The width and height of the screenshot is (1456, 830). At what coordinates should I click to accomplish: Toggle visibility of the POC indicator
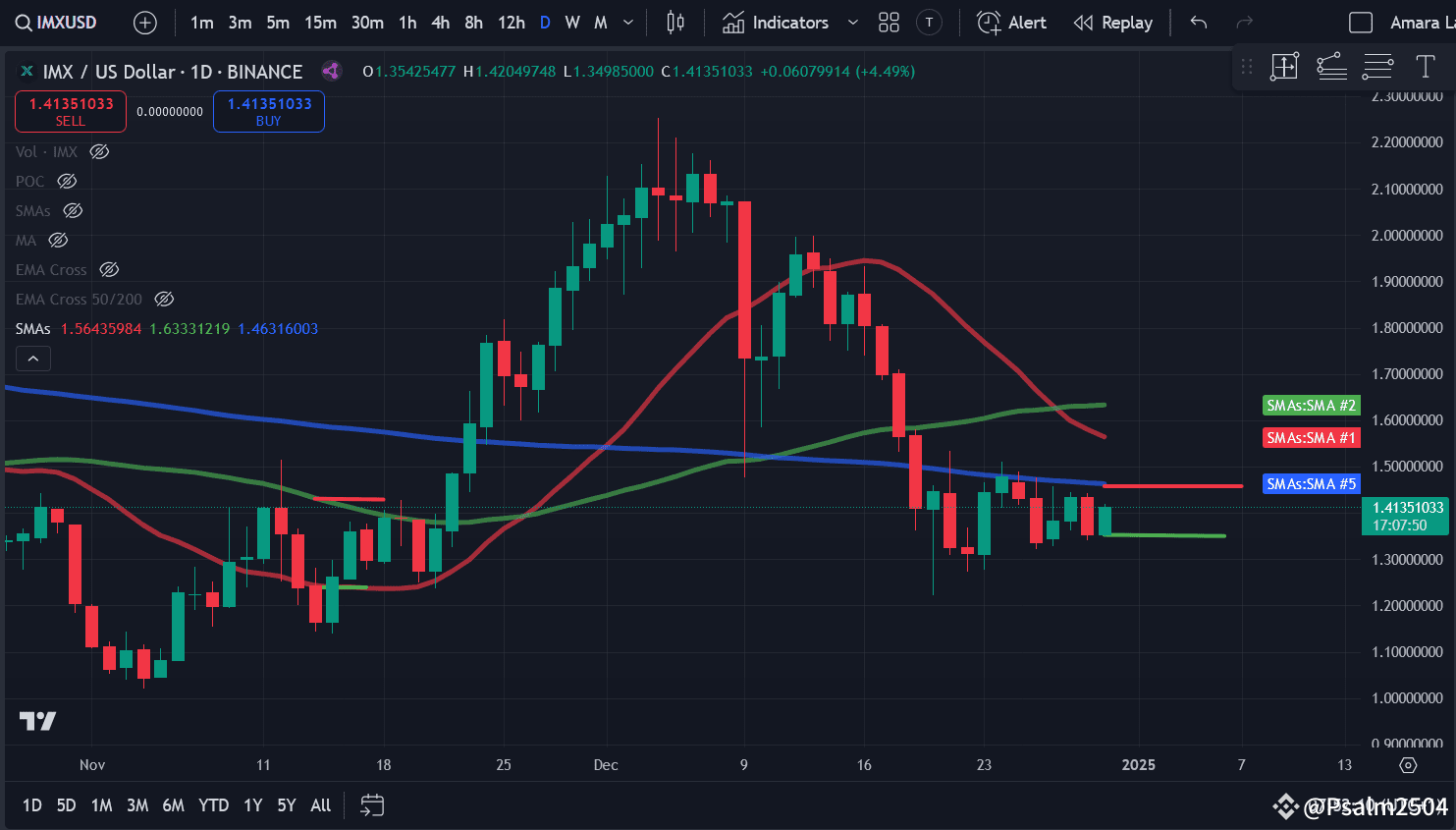coord(66,181)
